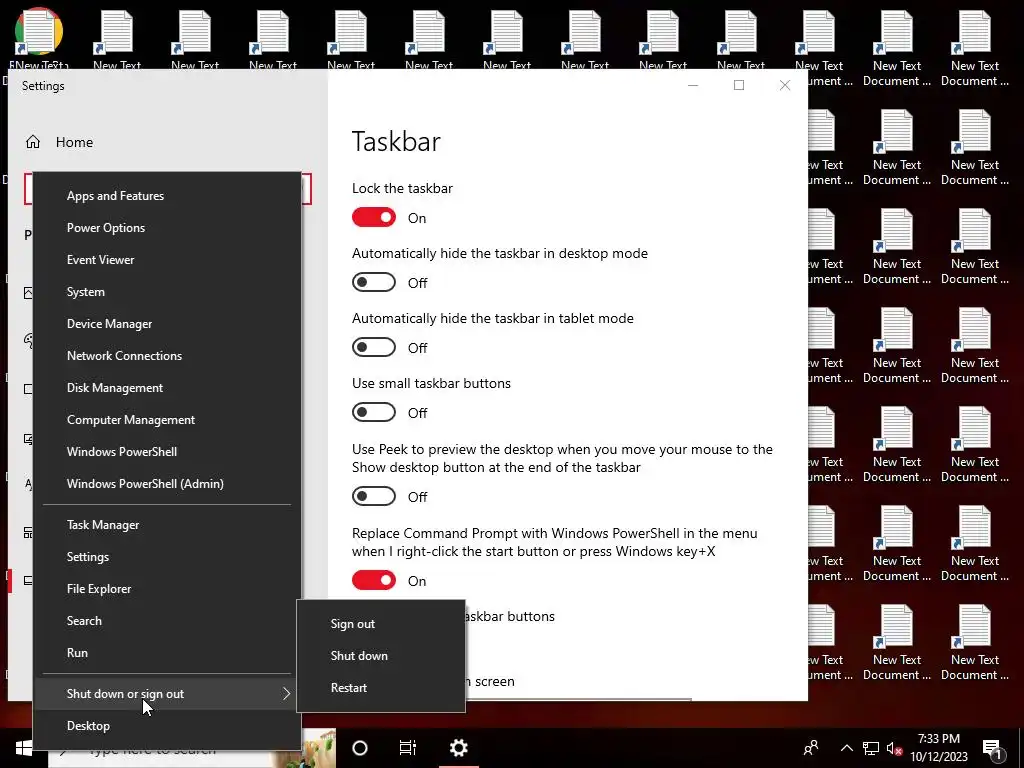Open the network status tray icon

[x=871, y=748]
